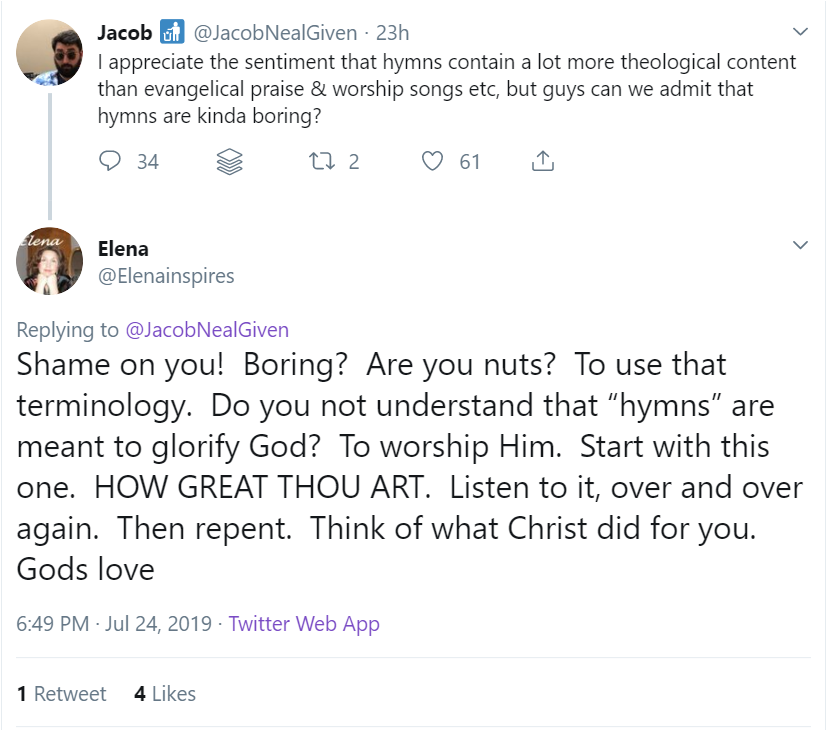Open the @JacobNealGiven handle in tweet header

(274, 33)
